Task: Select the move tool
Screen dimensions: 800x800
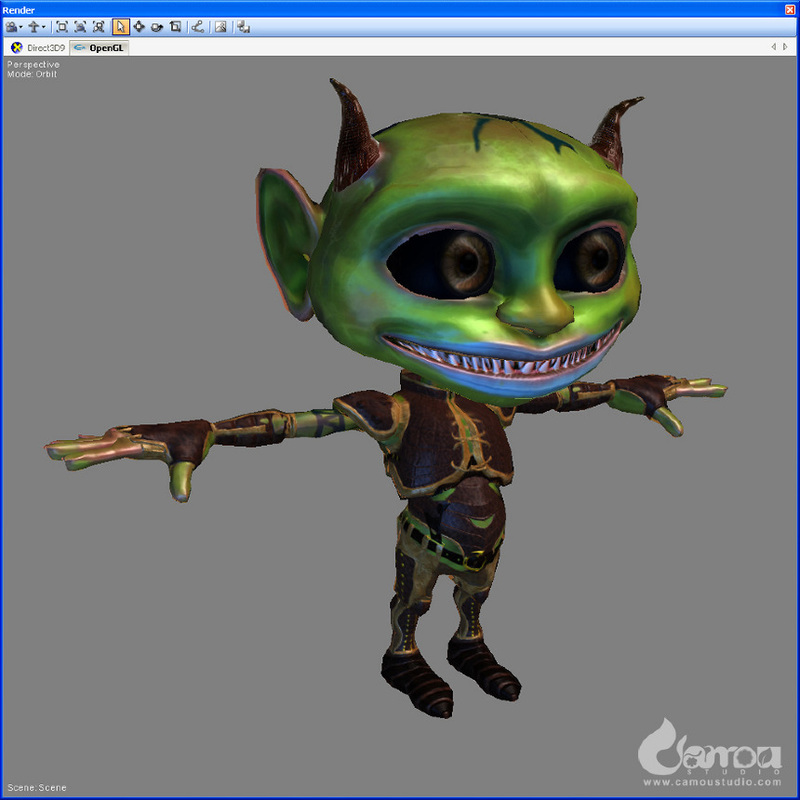Action: (139, 27)
